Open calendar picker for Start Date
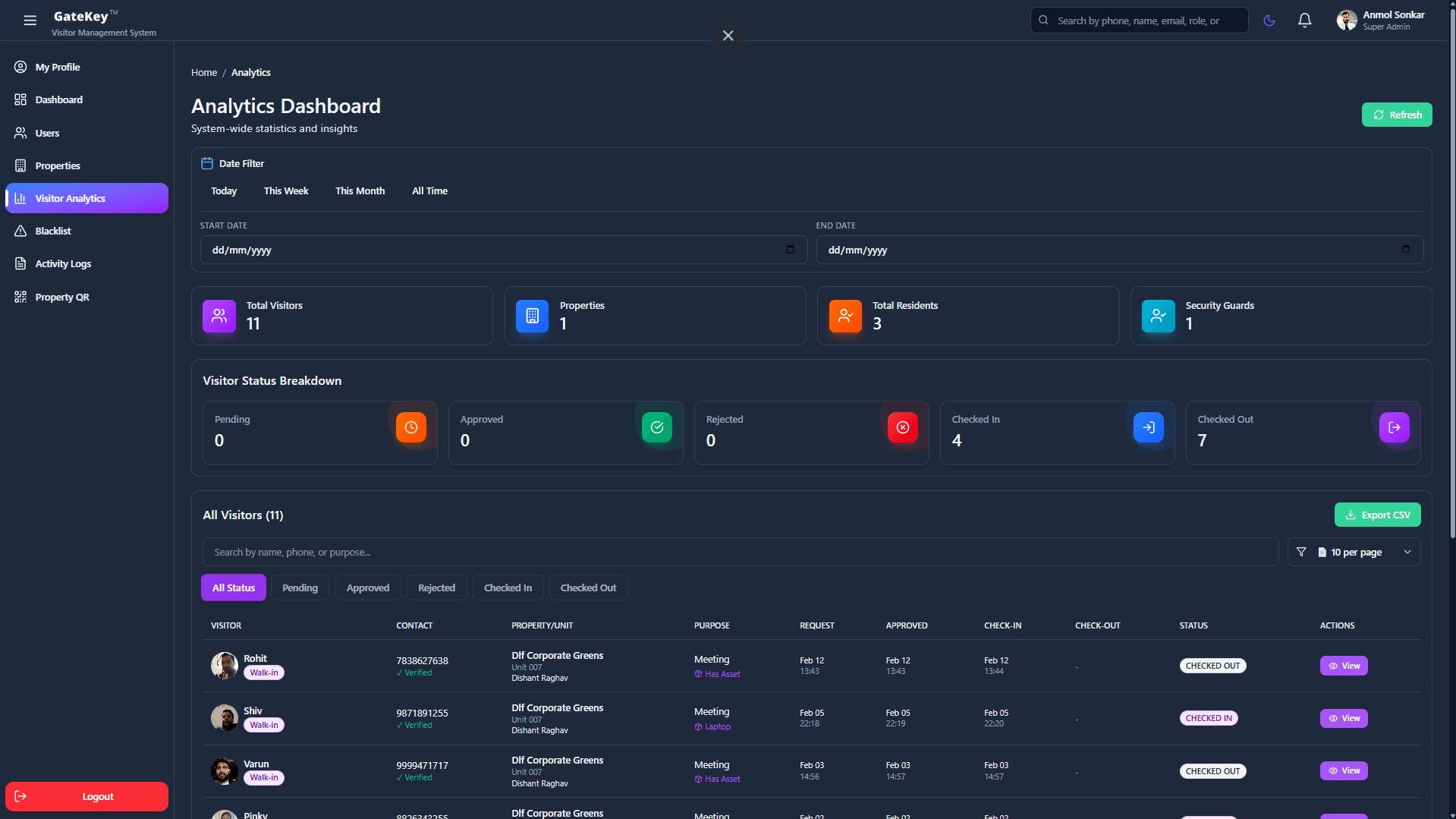The image size is (1456, 819). point(790,250)
